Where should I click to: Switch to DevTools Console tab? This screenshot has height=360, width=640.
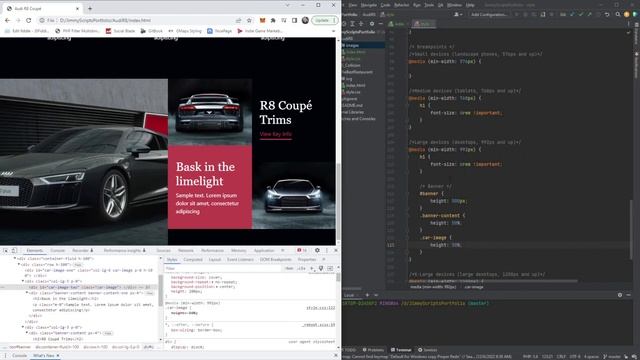click(x=58, y=250)
